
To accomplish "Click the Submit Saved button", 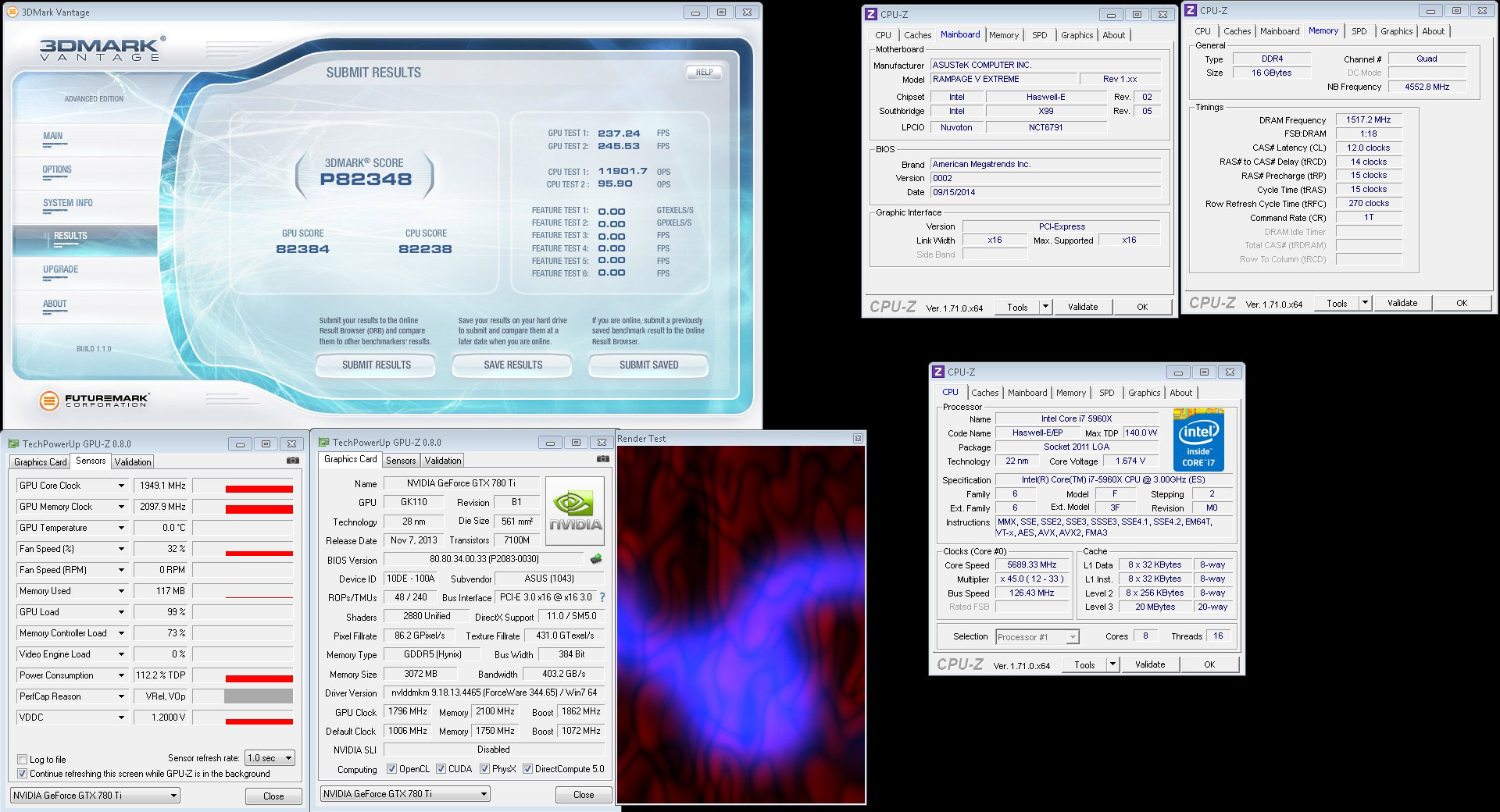I will (648, 365).
